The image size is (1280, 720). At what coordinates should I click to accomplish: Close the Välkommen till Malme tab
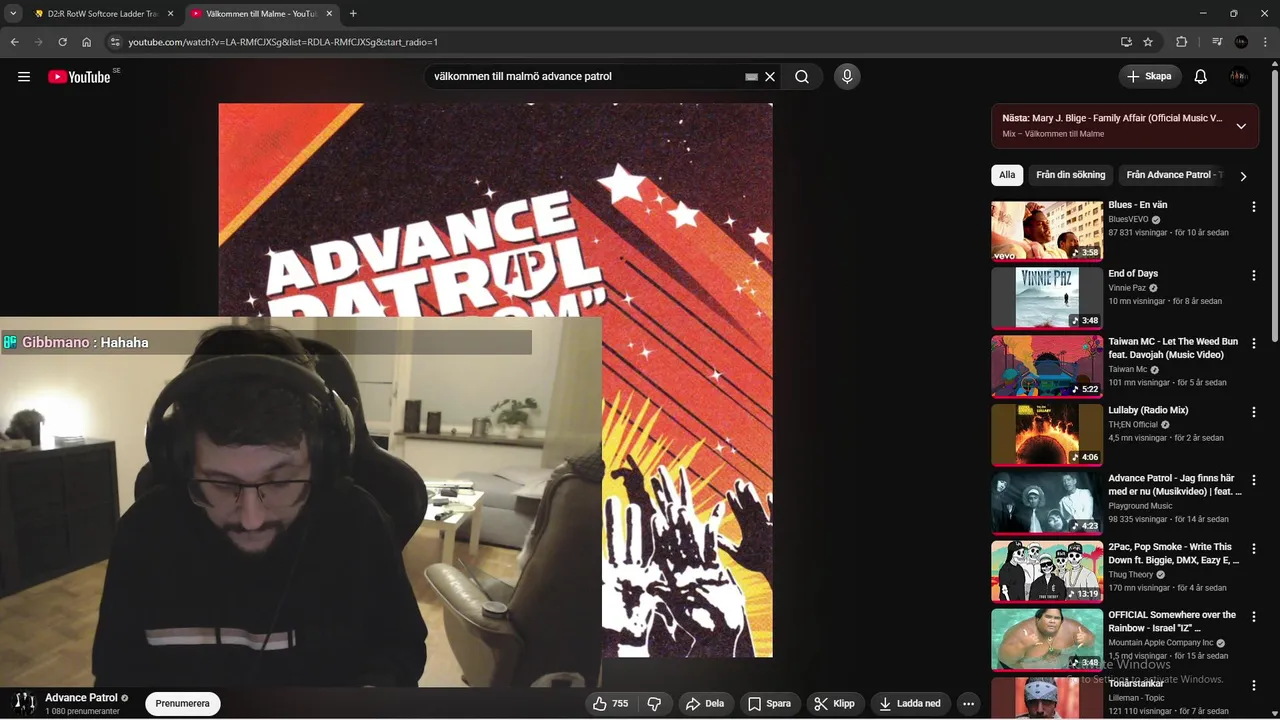click(x=329, y=14)
